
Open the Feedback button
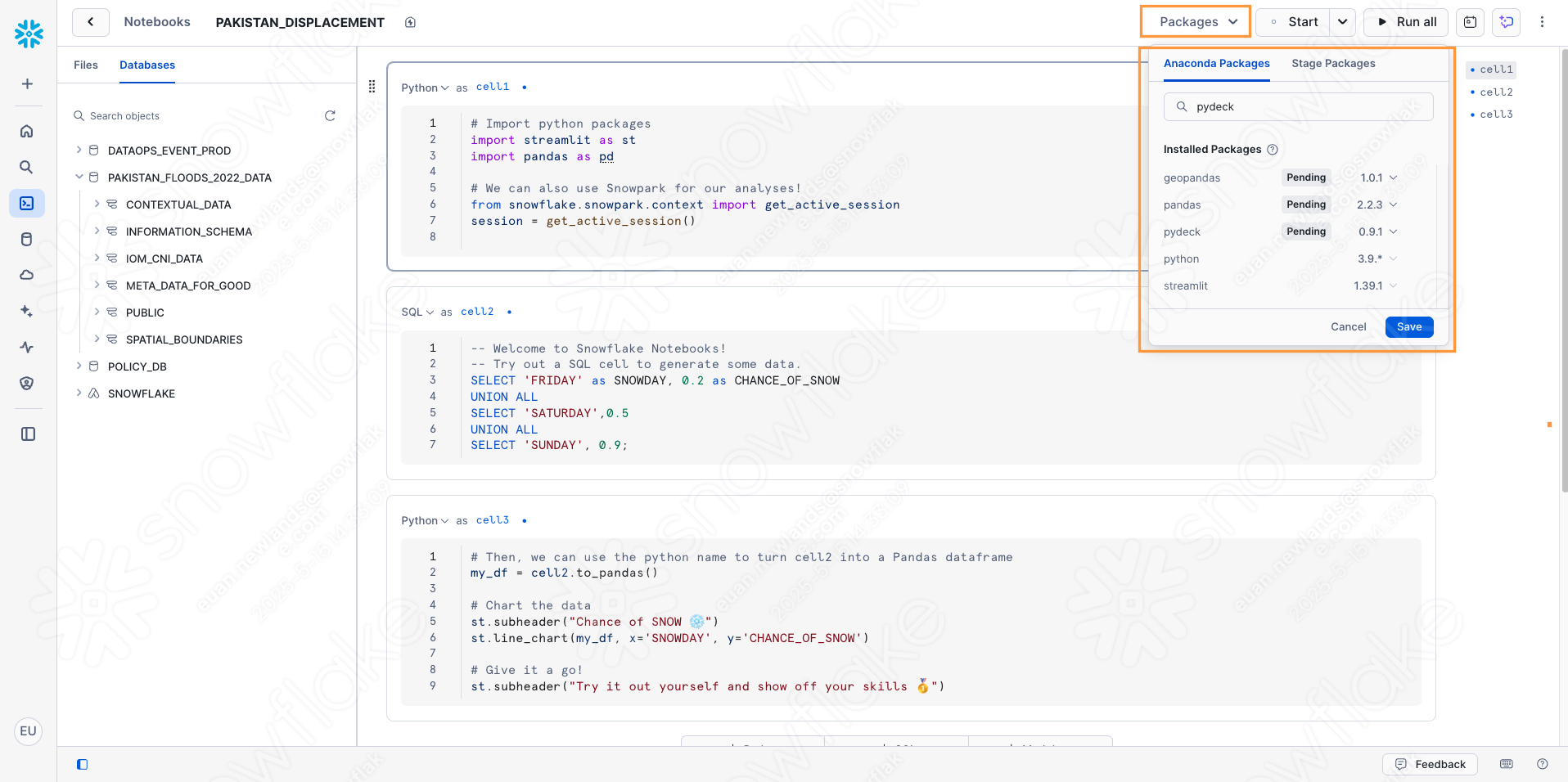[x=1429, y=764]
